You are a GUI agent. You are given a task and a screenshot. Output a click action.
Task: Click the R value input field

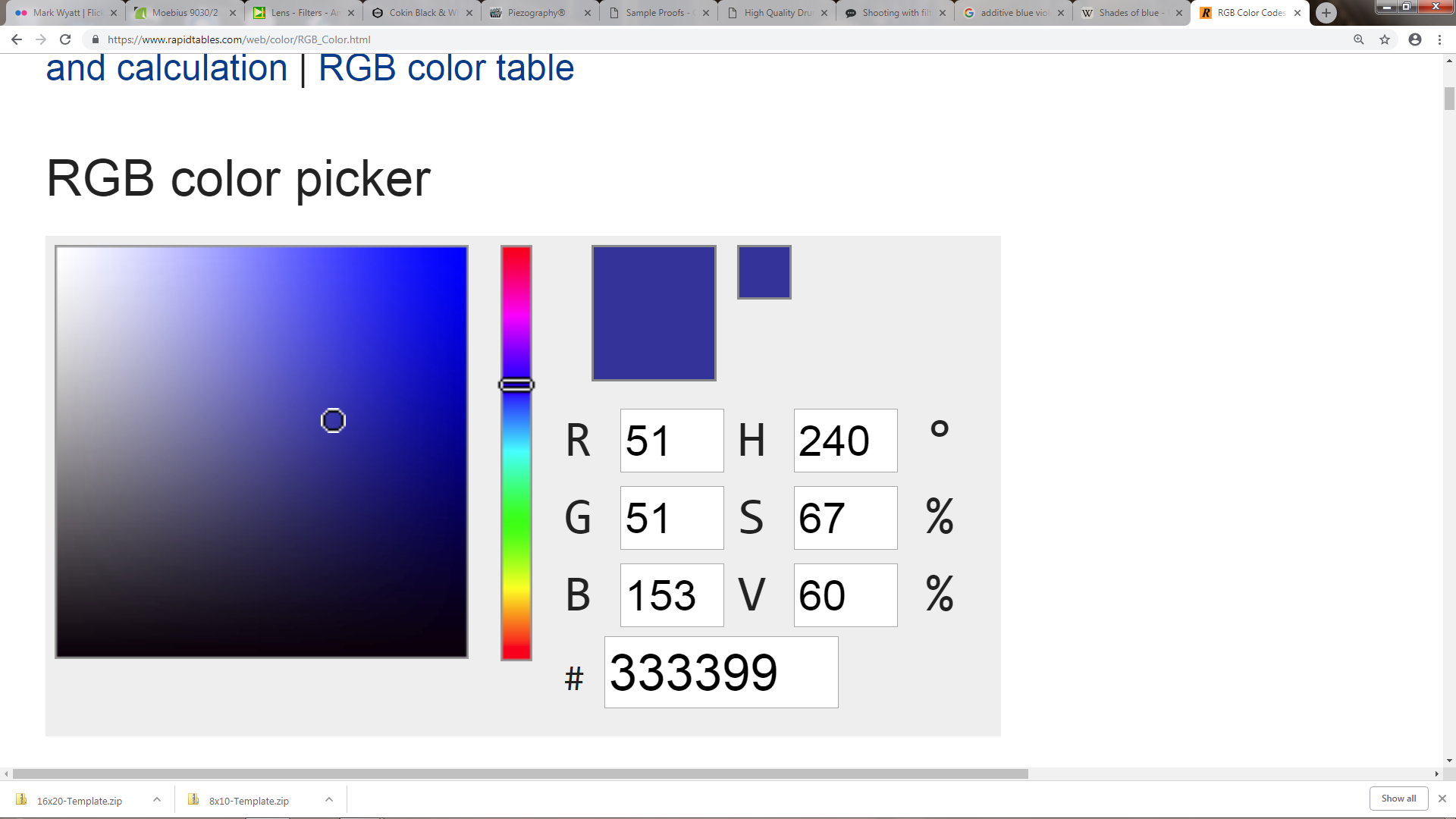pos(671,441)
